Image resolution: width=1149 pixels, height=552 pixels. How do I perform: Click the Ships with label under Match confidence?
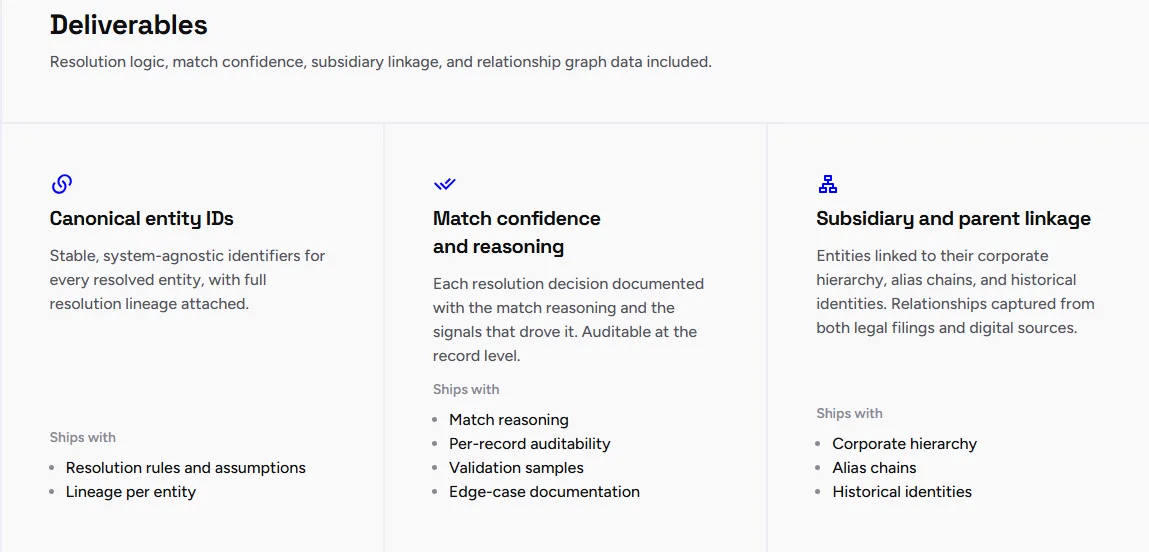pyautogui.click(x=466, y=389)
